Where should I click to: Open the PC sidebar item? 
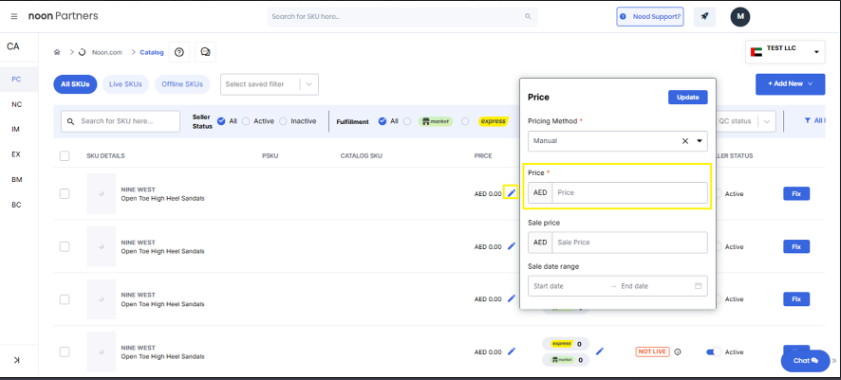coord(16,79)
